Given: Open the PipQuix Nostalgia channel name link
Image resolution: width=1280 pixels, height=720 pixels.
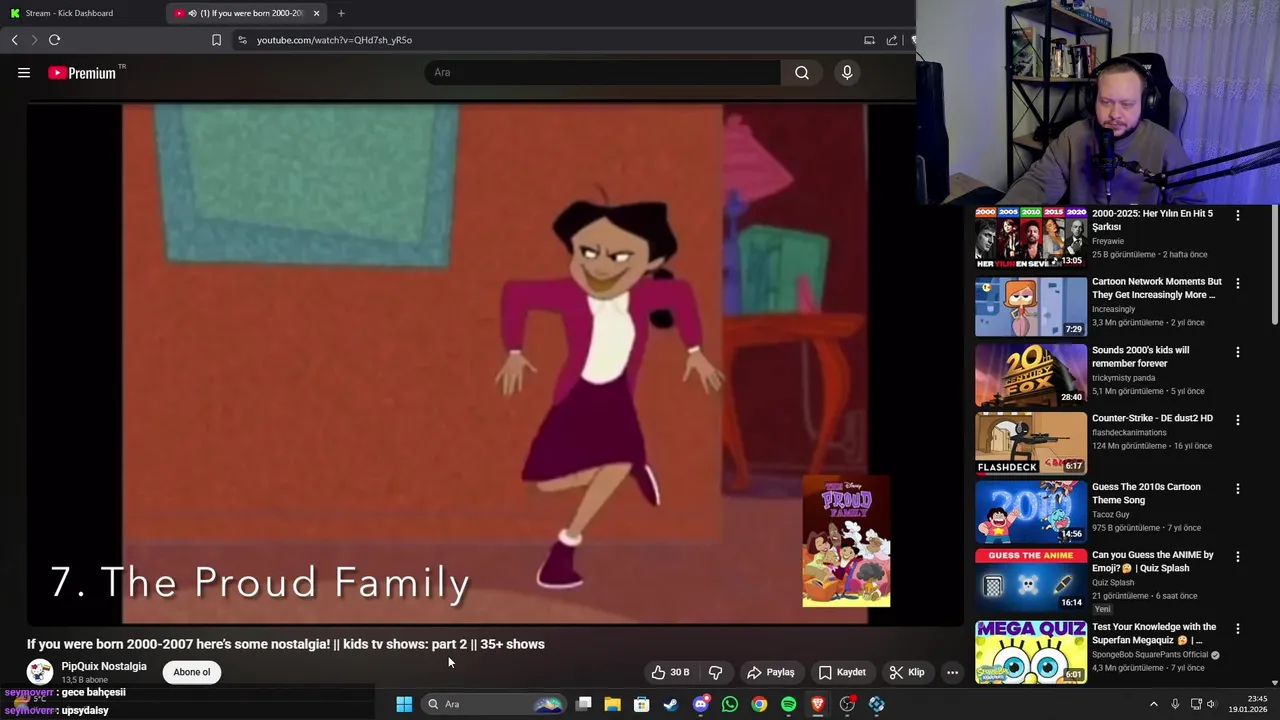Looking at the screenshot, I should coord(104,666).
